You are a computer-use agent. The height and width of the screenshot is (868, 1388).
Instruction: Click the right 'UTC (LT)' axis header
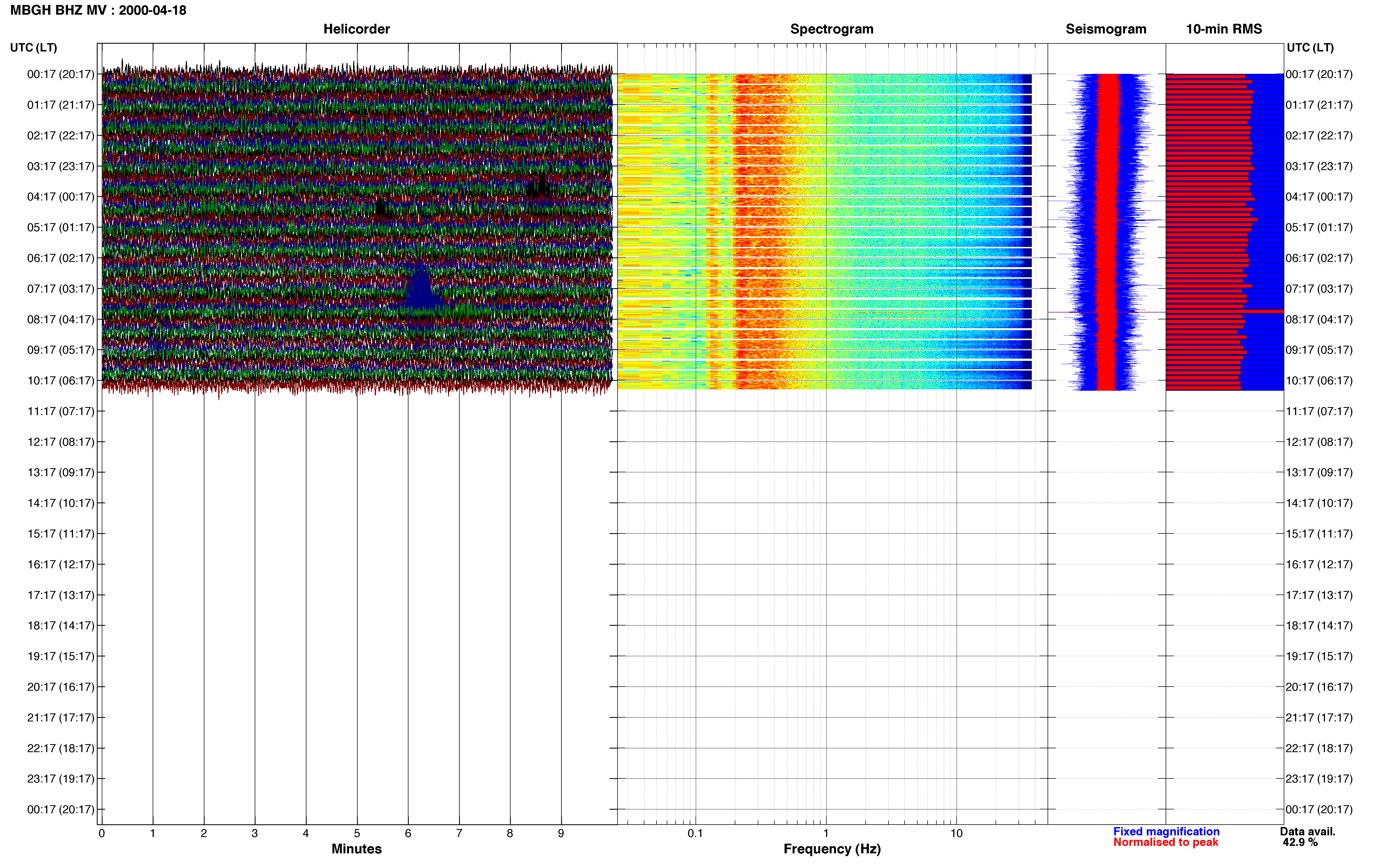pos(1310,48)
